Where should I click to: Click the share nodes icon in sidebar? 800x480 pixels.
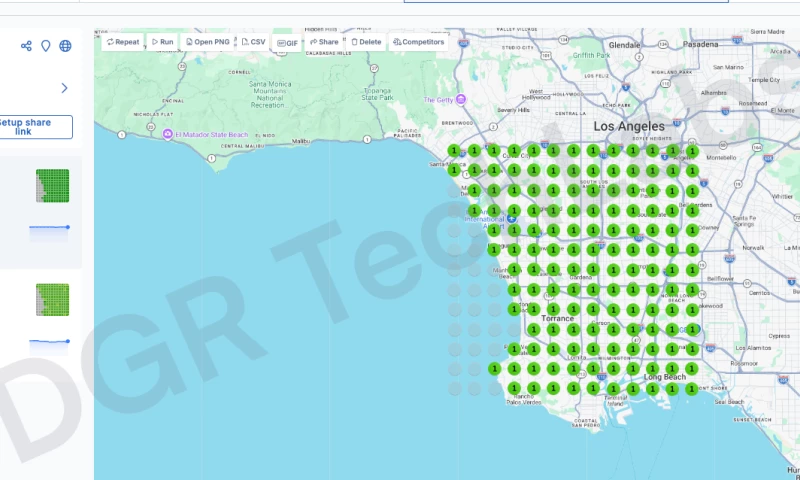[x=26, y=46]
